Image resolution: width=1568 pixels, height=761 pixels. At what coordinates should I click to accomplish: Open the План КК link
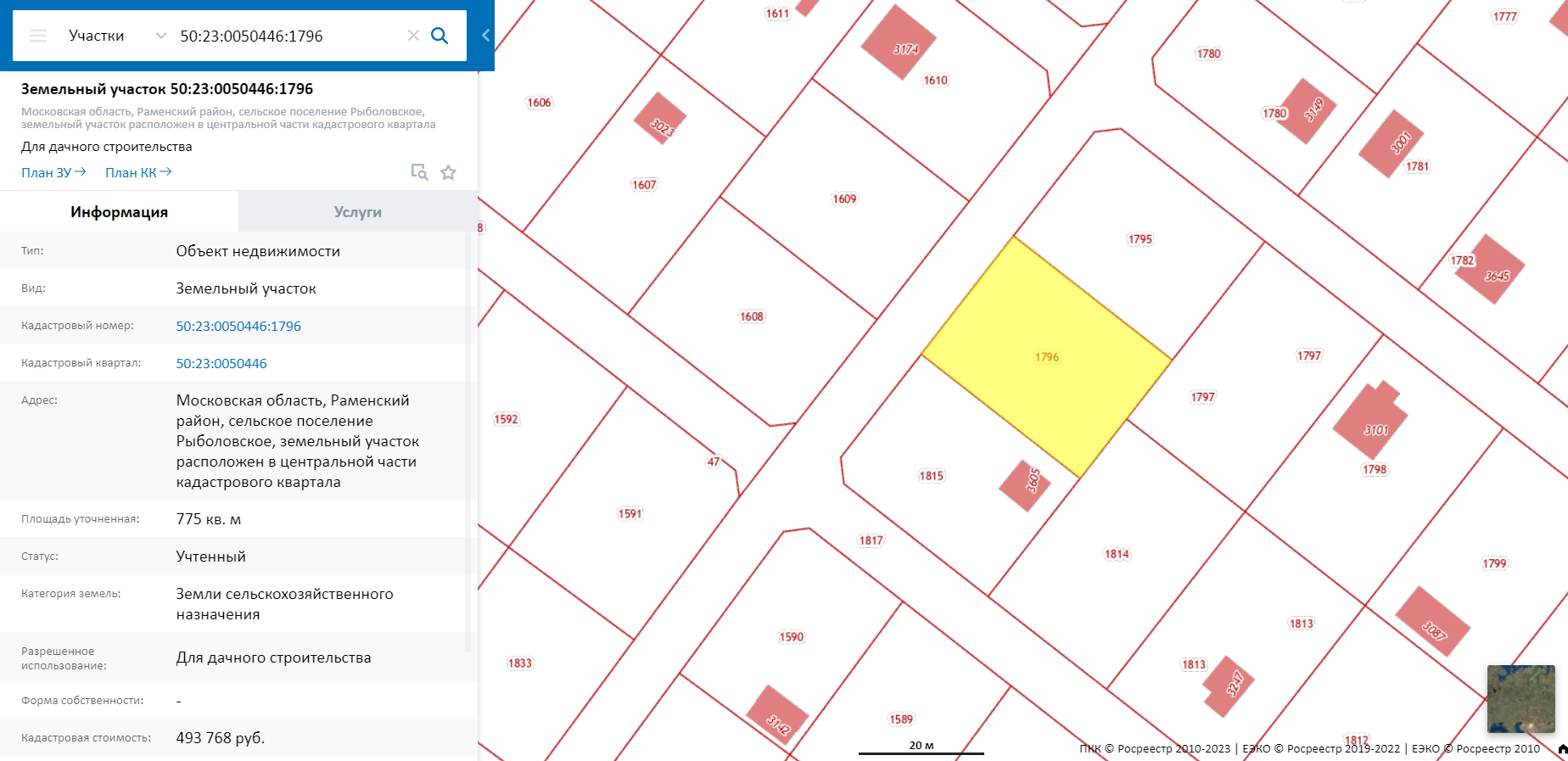coord(138,172)
